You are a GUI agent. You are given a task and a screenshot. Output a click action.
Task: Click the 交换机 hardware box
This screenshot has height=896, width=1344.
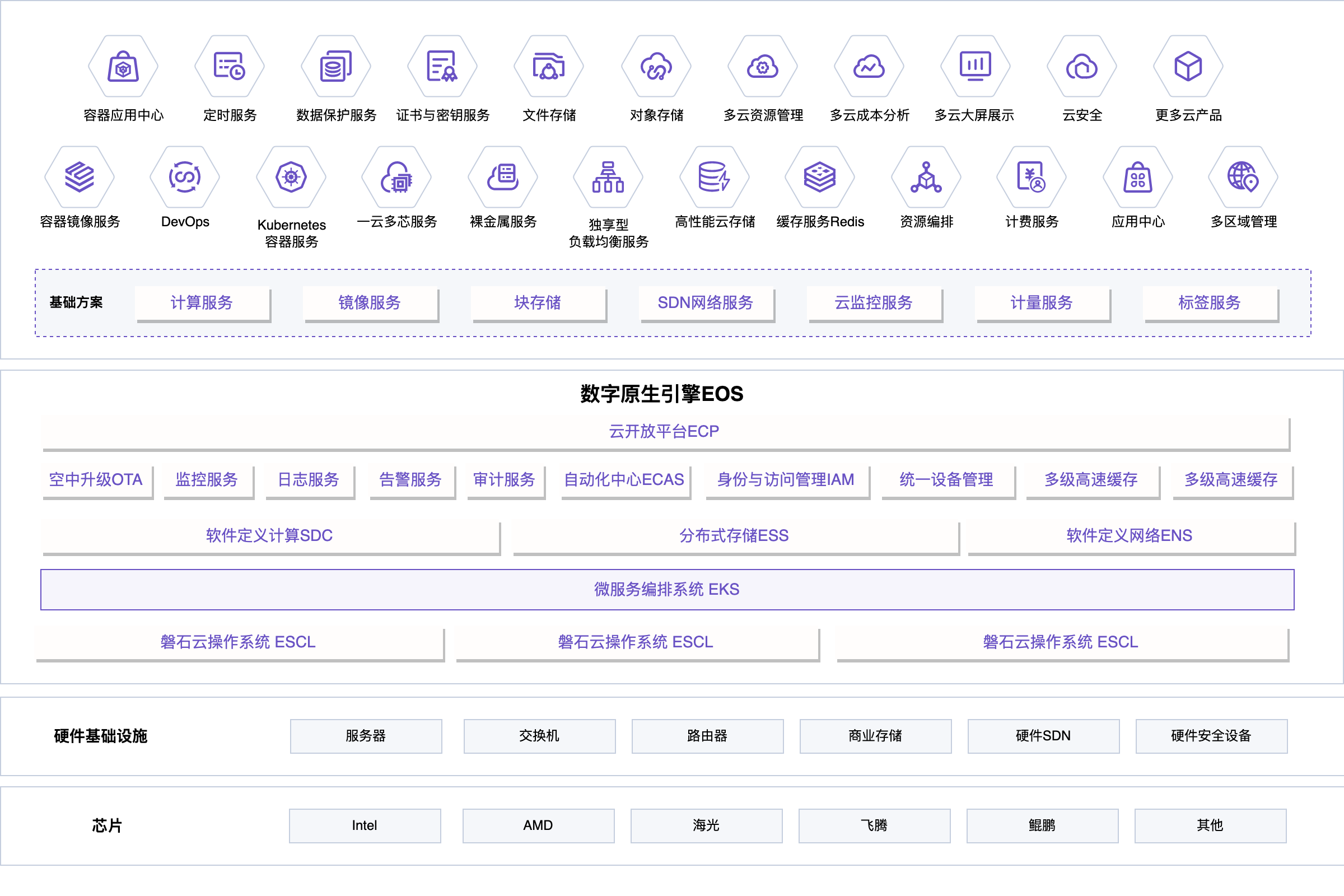(x=539, y=736)
